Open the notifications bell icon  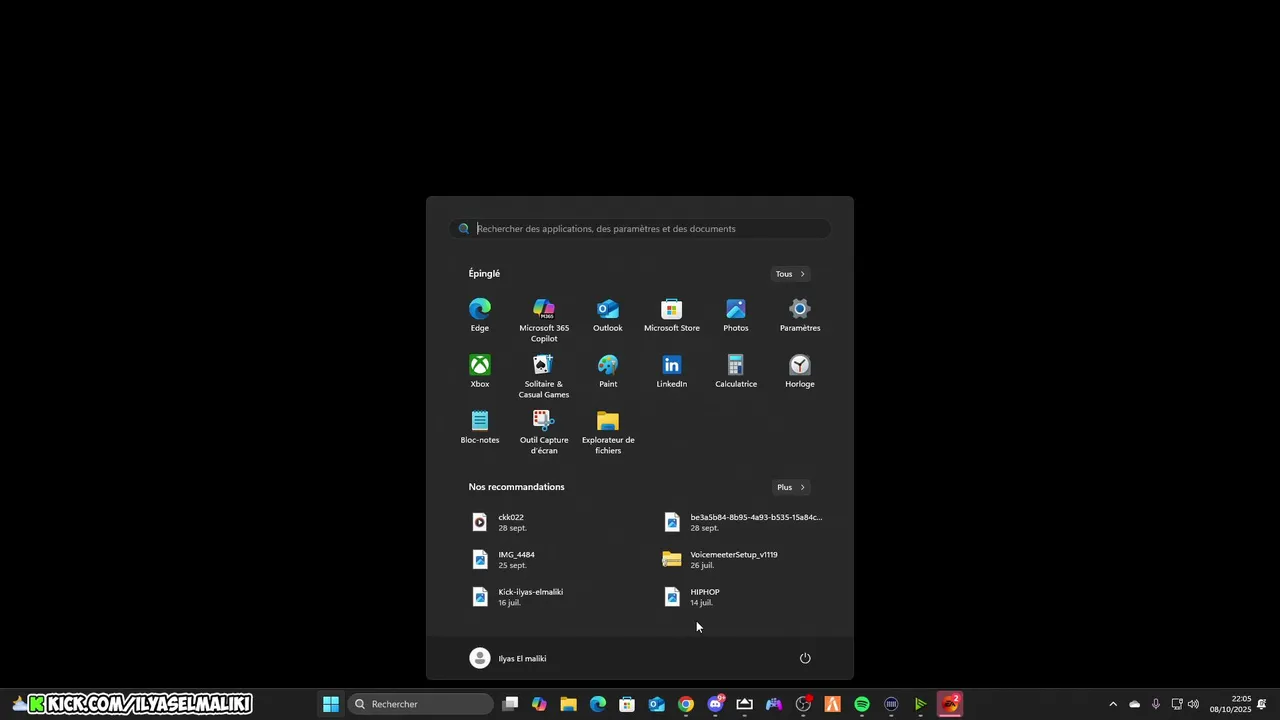[1262, 704]
